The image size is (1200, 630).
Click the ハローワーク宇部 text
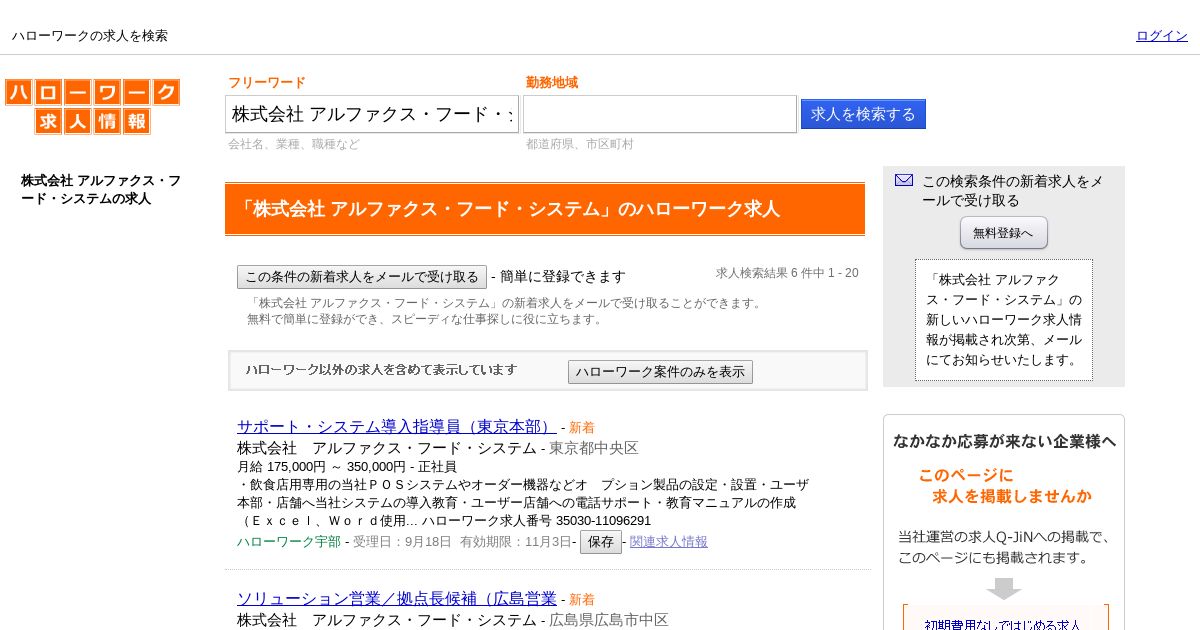[x=289, y=542]
